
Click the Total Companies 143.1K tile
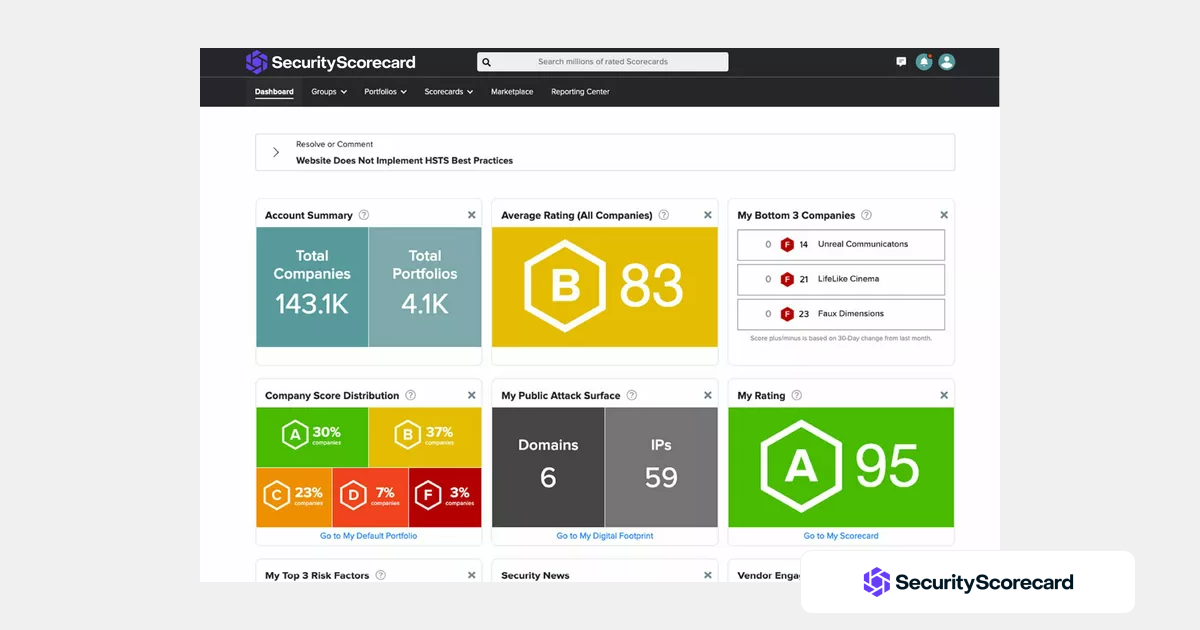point(312,287)
